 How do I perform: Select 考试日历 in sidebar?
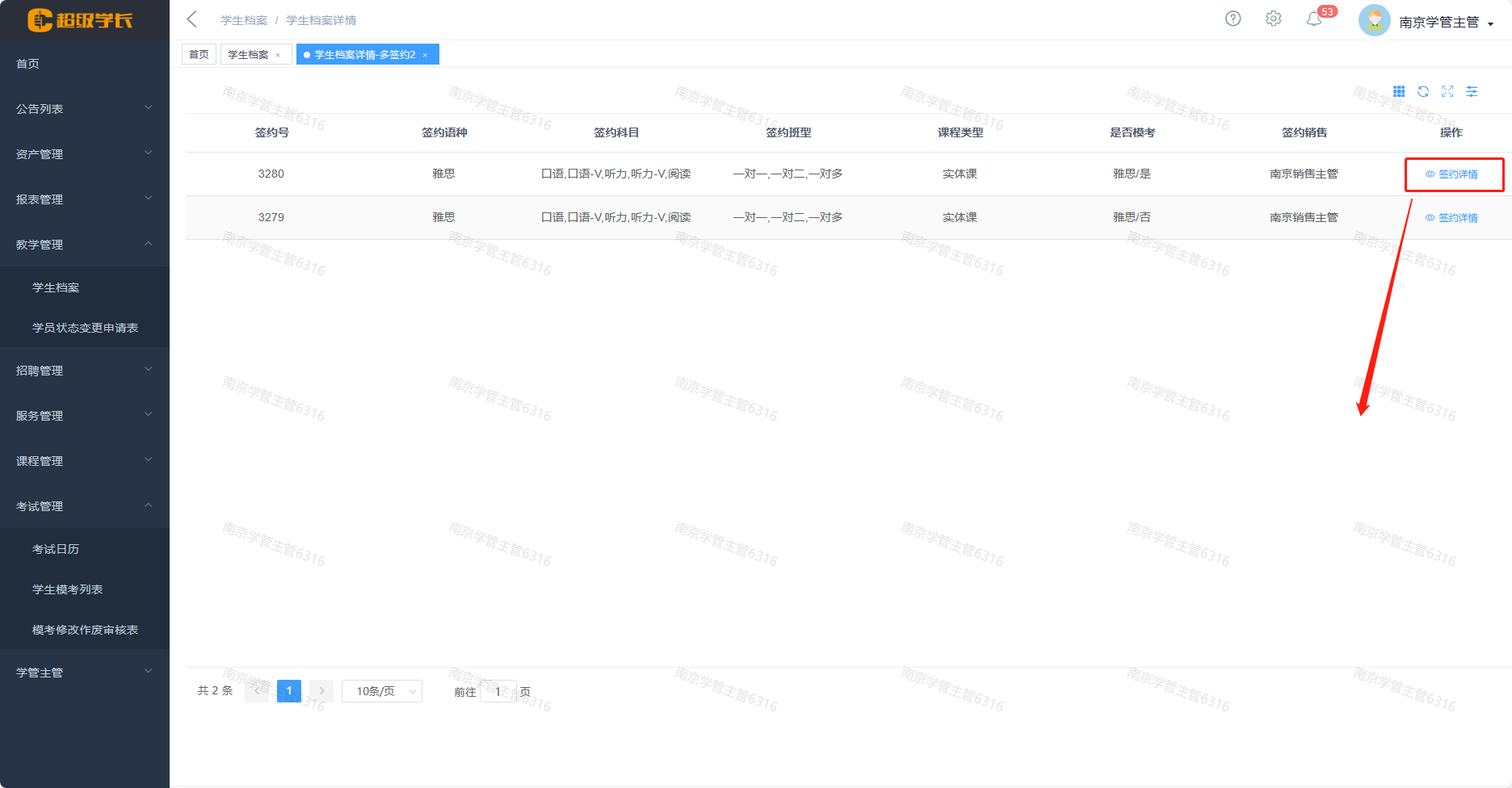pyautogui.click(x=56, y=549)
